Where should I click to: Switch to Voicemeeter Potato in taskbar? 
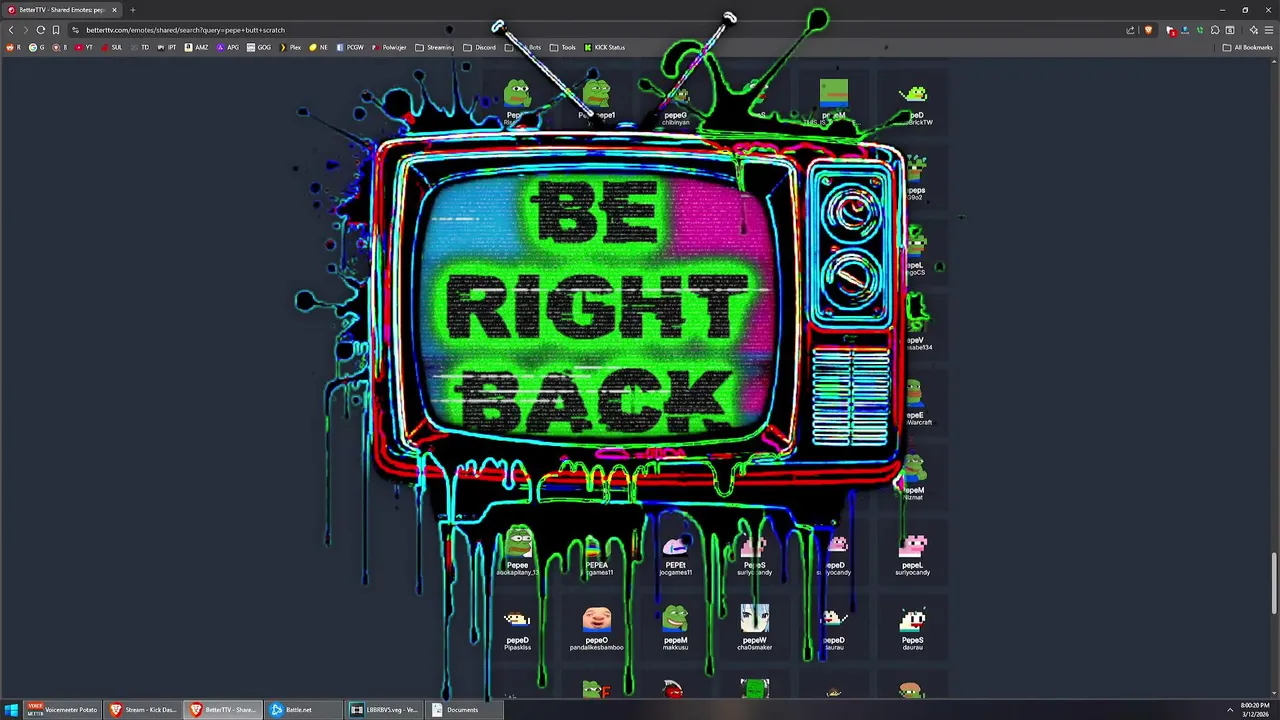point(63,710)
